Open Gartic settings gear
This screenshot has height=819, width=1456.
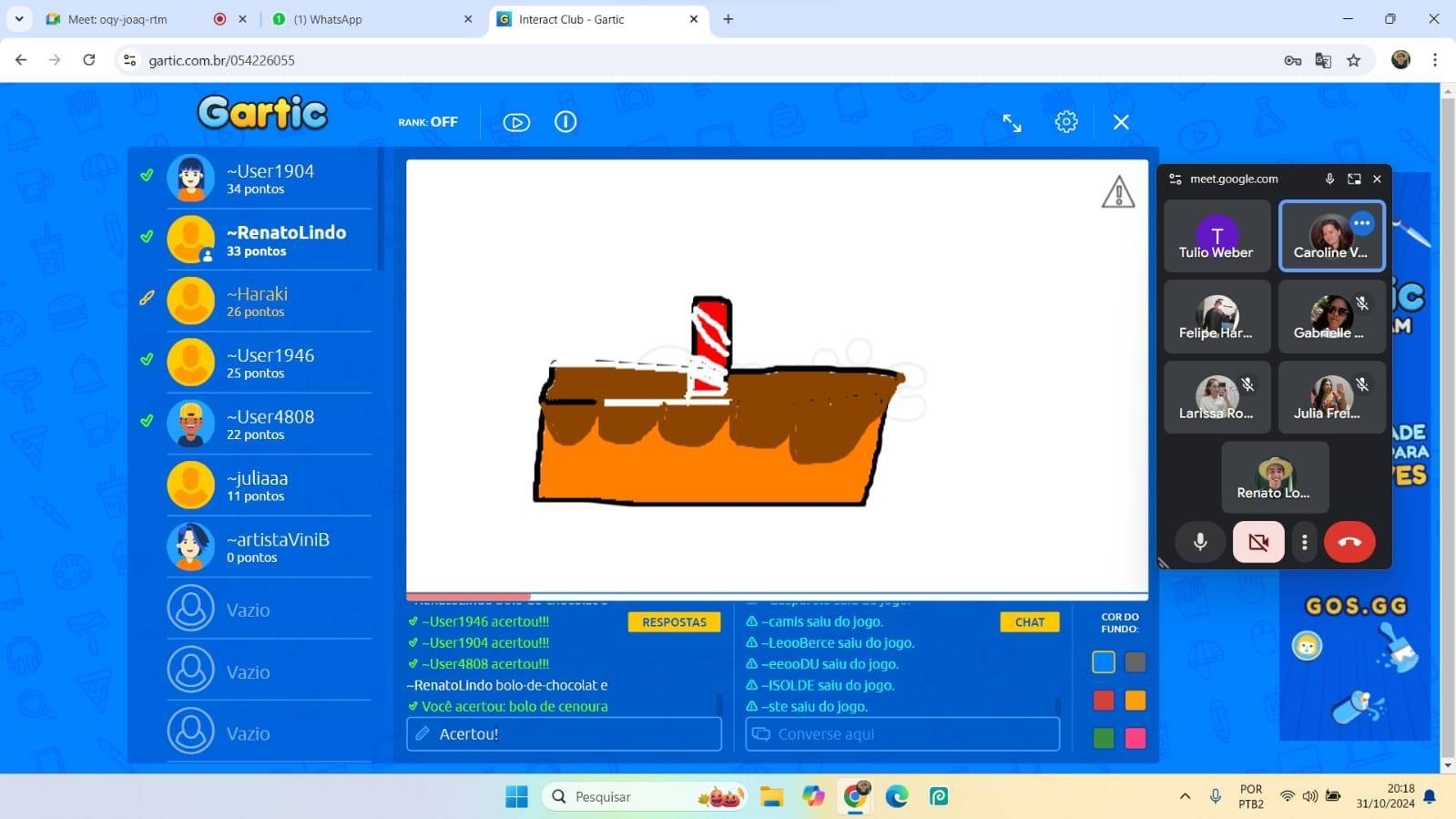pyautogui.click(x=1066, y=122)
